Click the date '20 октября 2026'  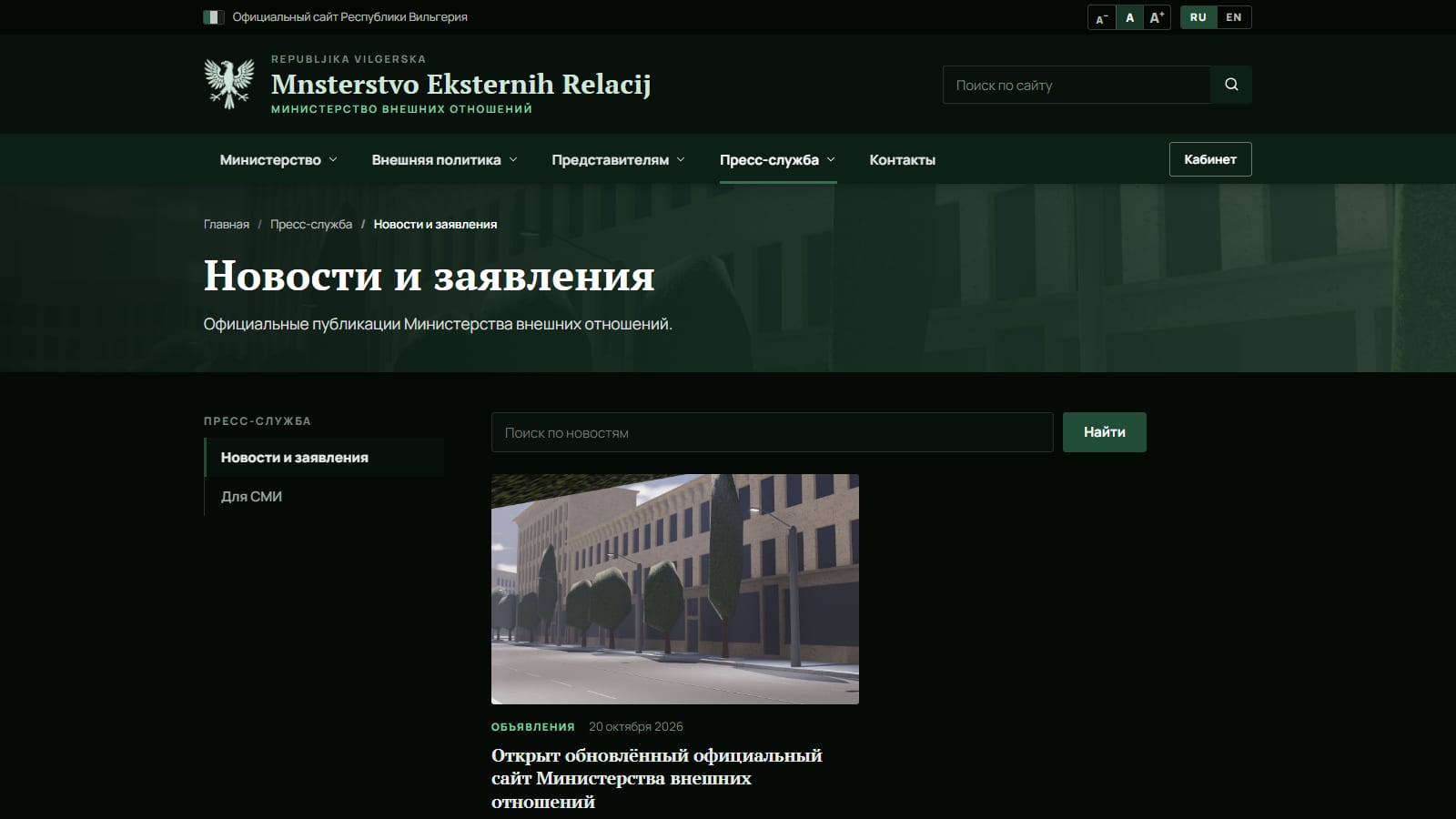pyautogui.click(x=636, y=726)
